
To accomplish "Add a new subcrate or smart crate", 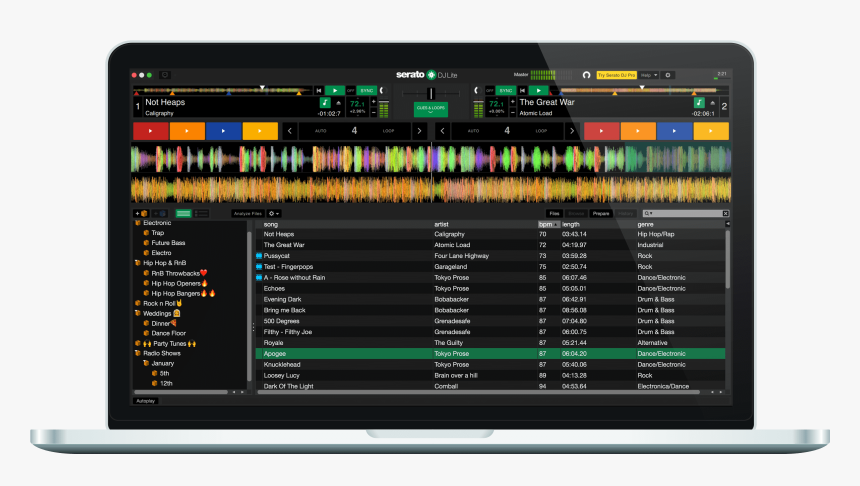I will (160, 213).
